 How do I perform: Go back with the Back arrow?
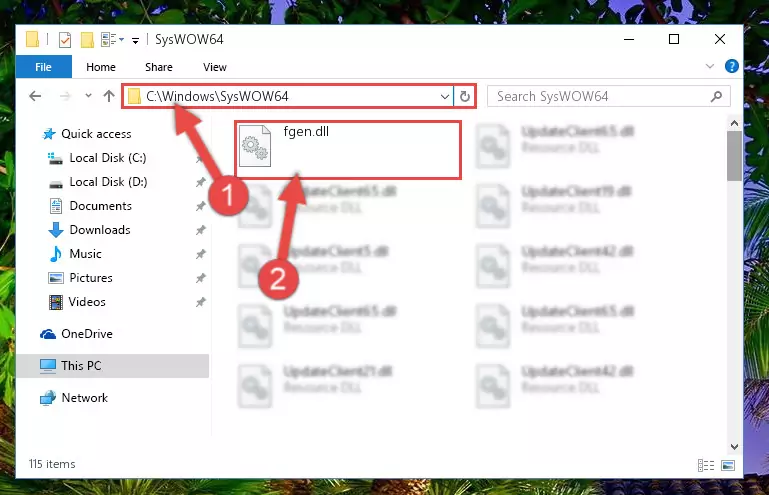[35, 96]
